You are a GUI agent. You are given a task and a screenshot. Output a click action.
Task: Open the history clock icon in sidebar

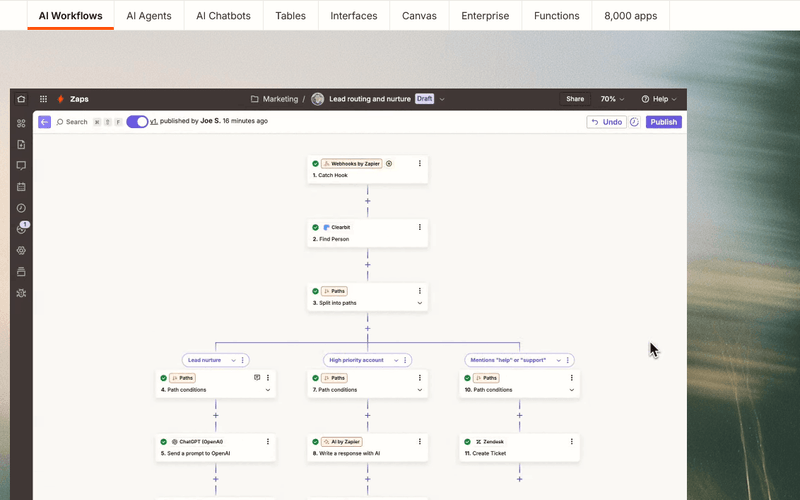[21, 208]
